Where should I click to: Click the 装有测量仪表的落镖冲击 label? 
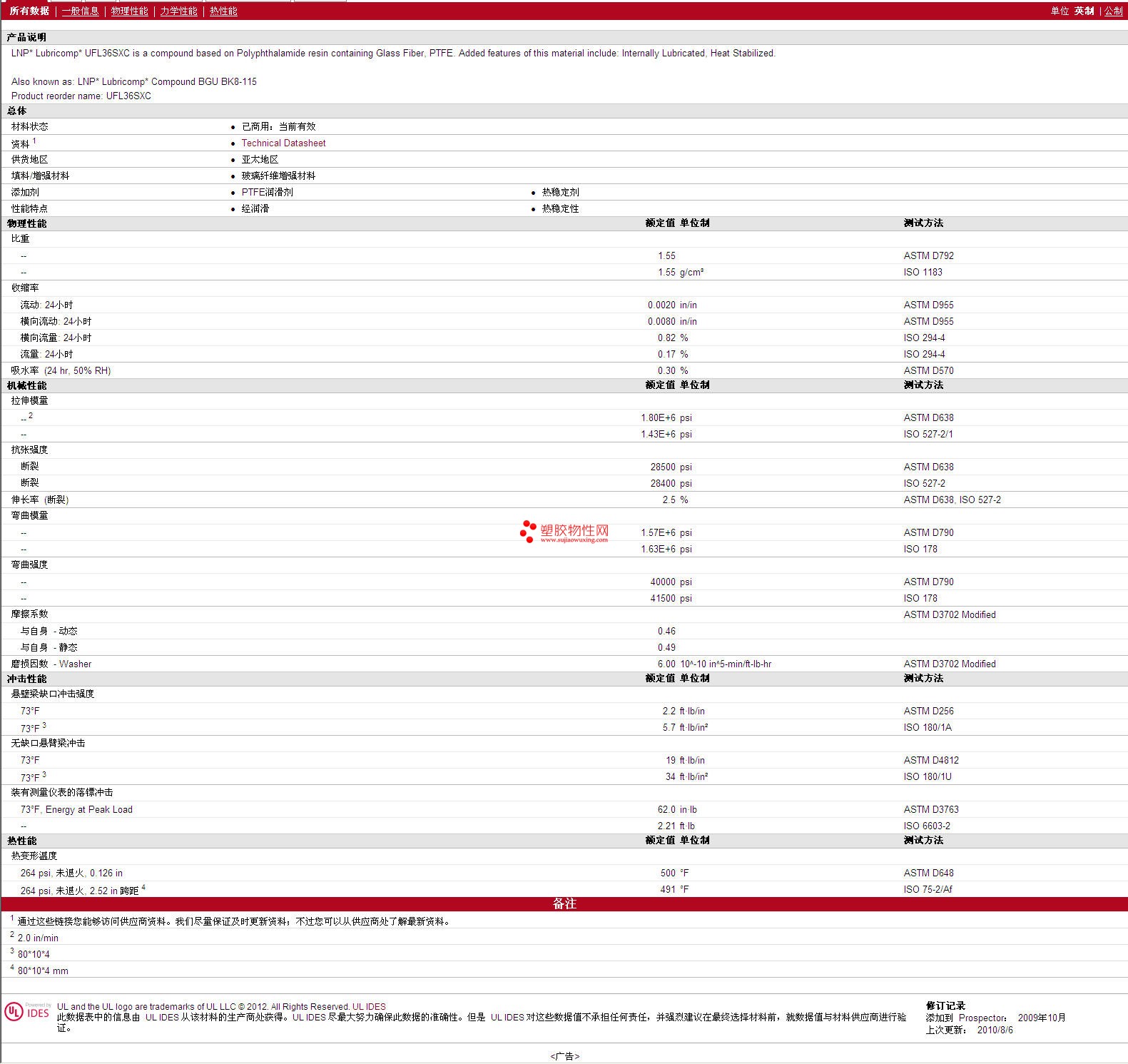click(62, 792)
